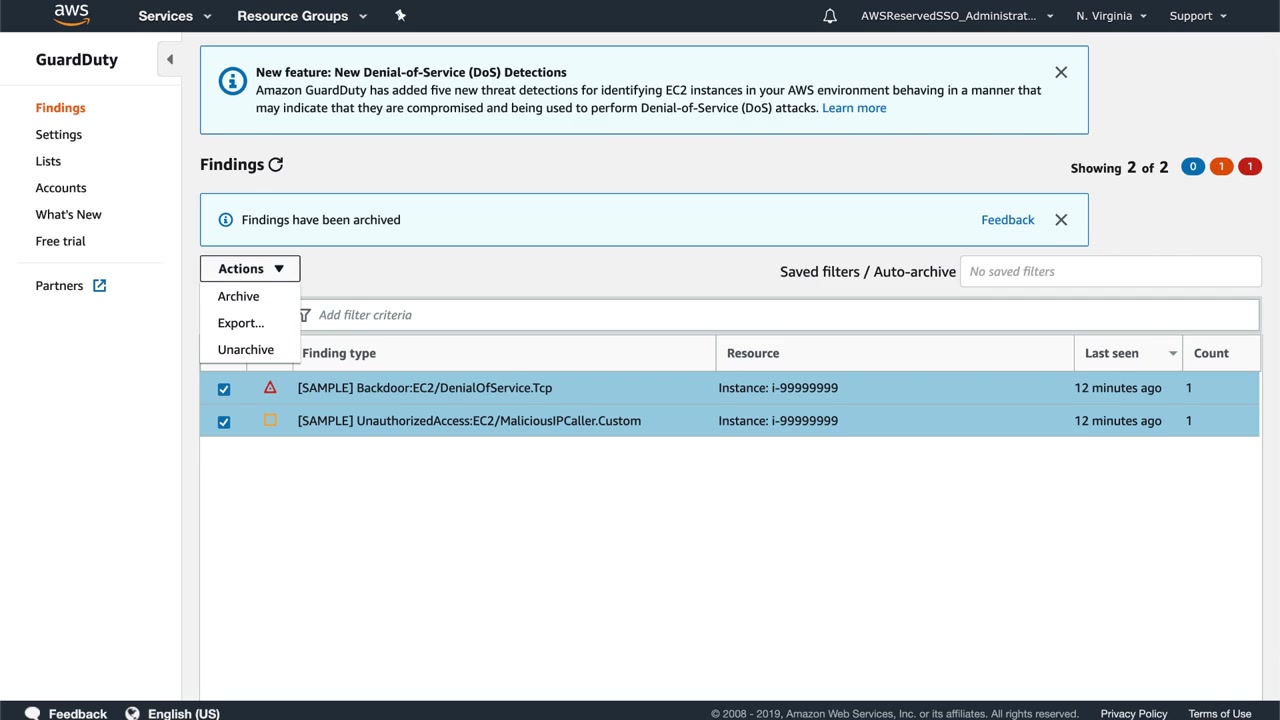Toggle the Actions dropdown button
The height and width of the screenshot is (720, 1280).
pyautogui.click(x=250, y=269)
